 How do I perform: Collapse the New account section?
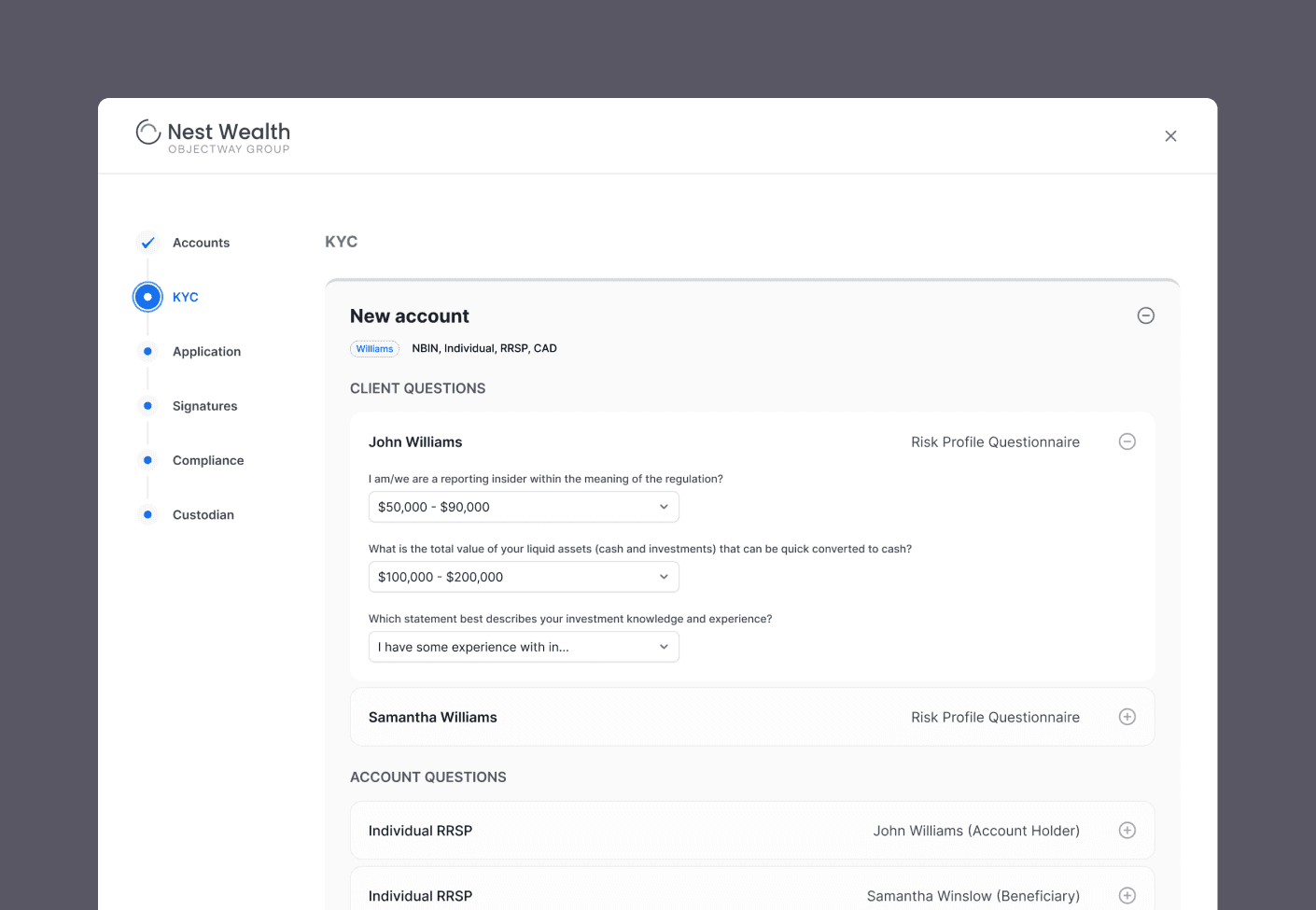pyautogui.click(x=1146, y=315)
